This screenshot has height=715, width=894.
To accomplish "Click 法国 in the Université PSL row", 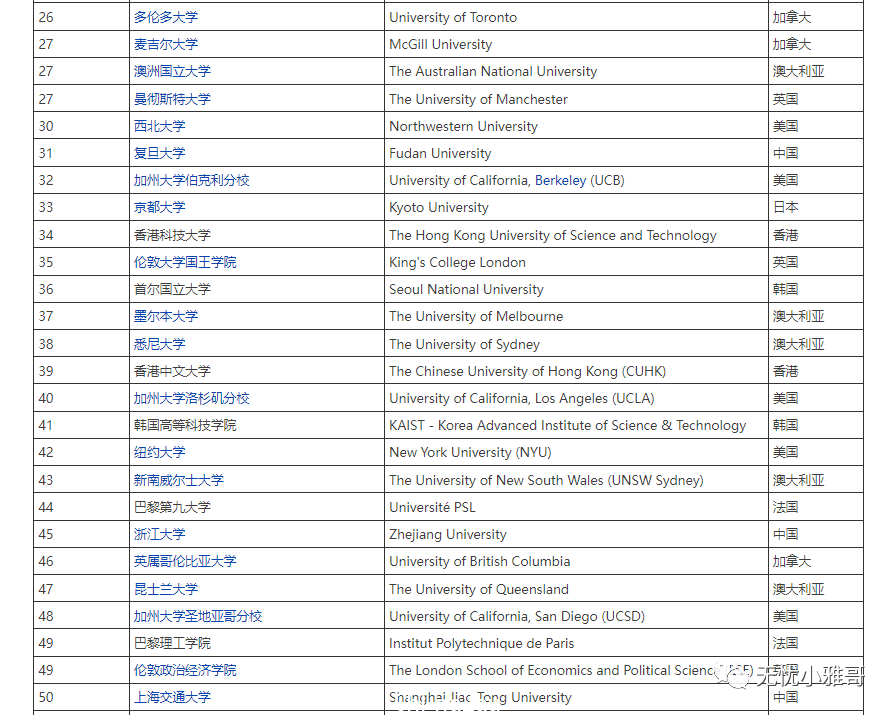I will [x=785, y=507].
